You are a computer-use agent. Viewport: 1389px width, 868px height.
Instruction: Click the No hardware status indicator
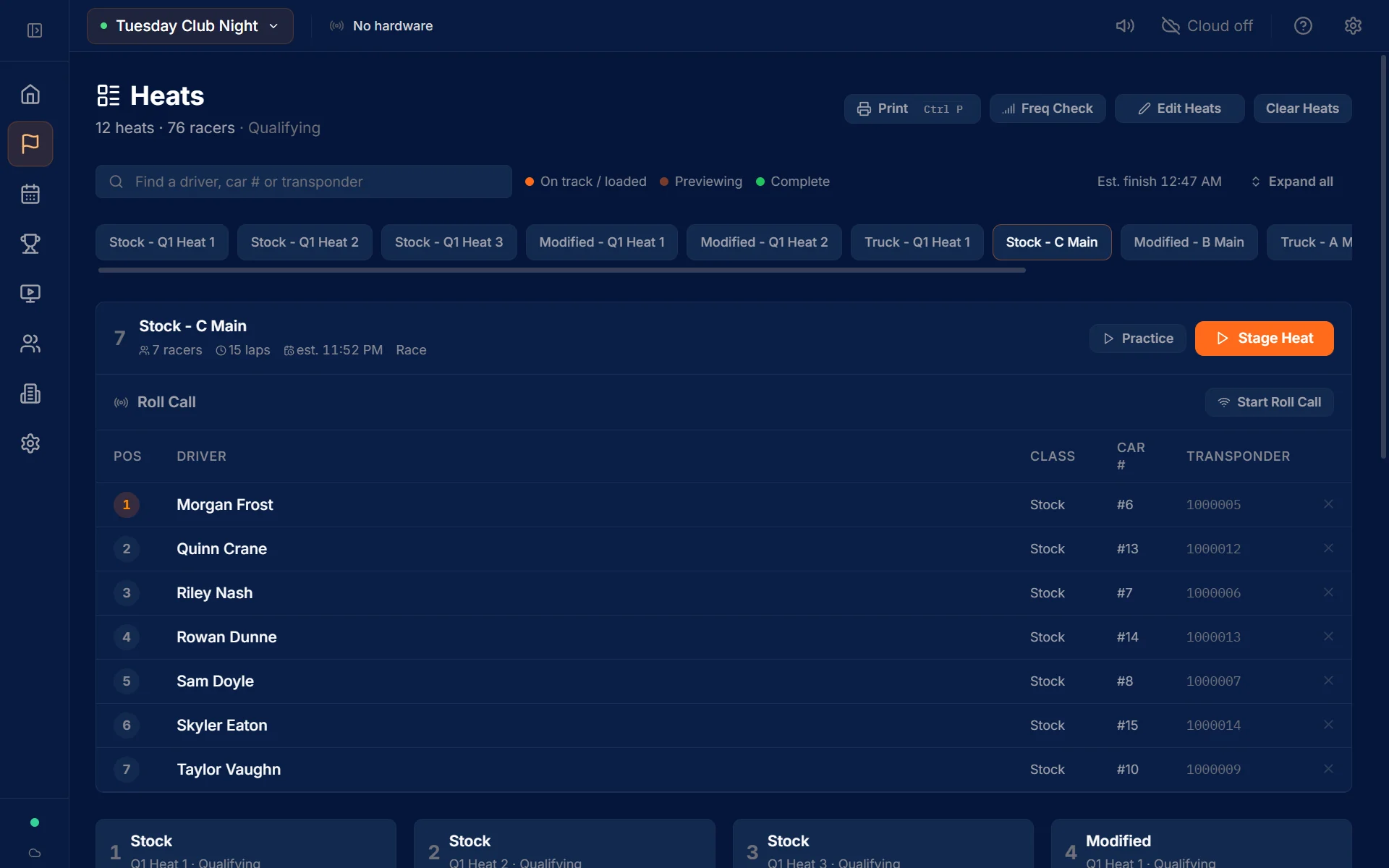click(x=381, y=26)
